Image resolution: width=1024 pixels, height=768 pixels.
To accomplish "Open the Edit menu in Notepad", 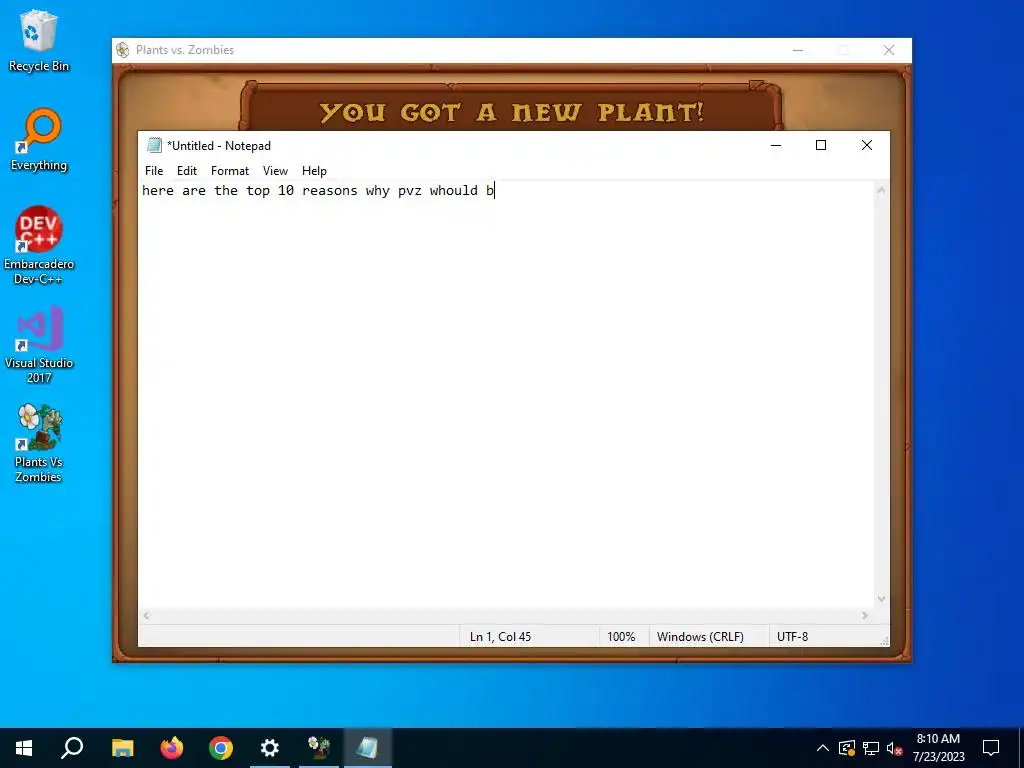I will [x=187, y=170].
